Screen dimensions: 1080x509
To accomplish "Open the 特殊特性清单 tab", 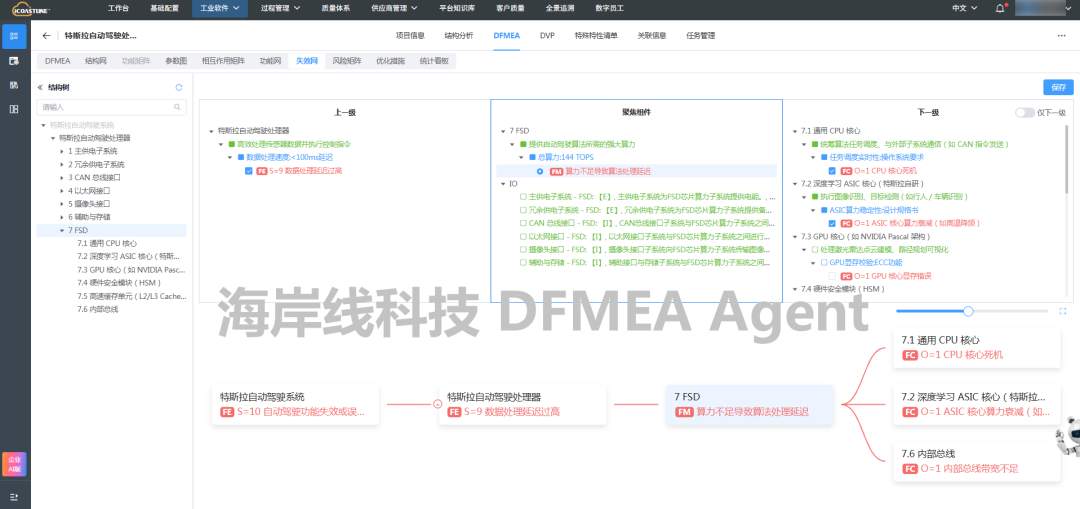I will (x=596, y=36).
